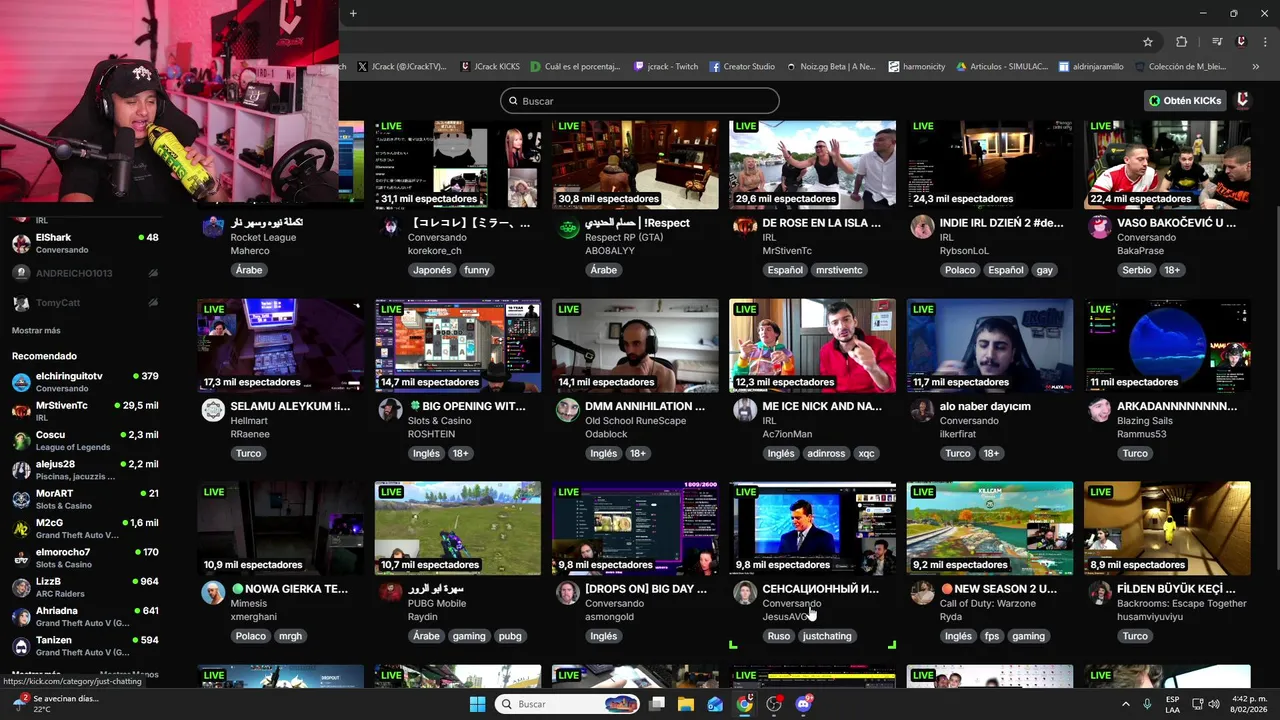Switch the ESP LAA input language indicator

1172,704
